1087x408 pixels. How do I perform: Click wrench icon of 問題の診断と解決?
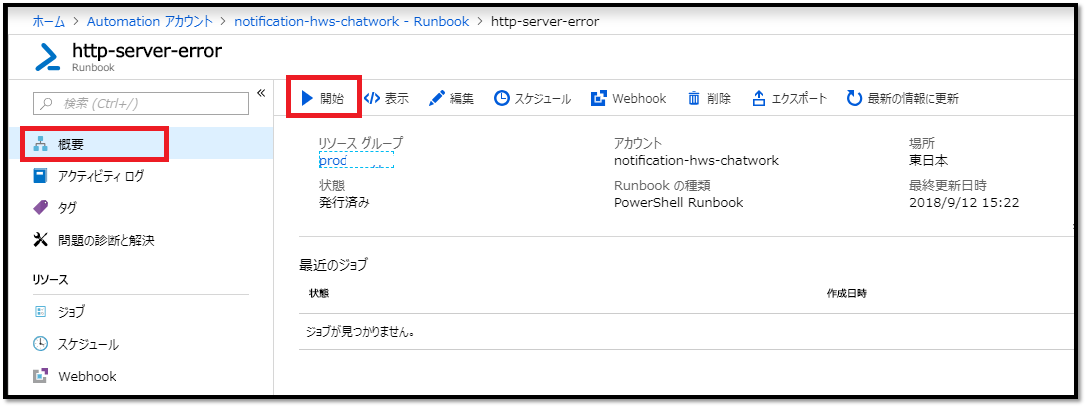click(x=40, y=240)
